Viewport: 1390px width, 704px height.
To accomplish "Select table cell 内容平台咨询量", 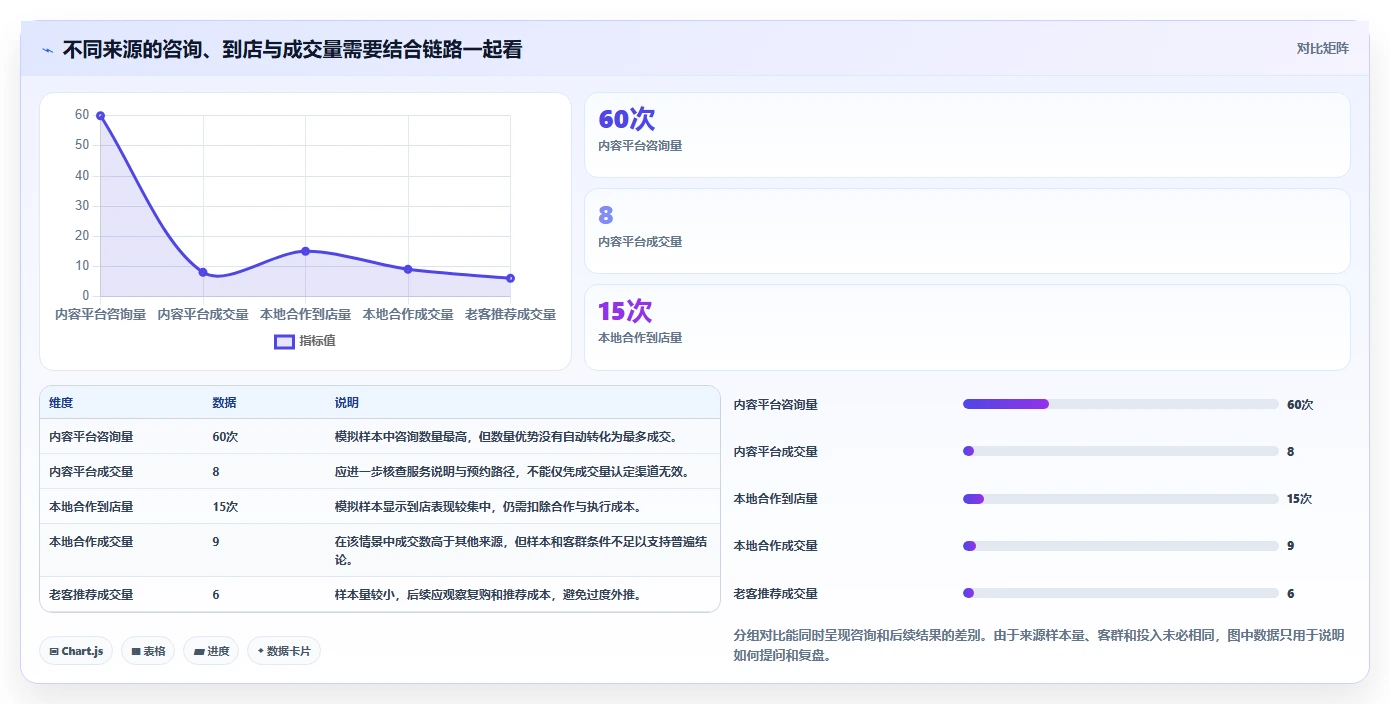I will tap(91, 437).
